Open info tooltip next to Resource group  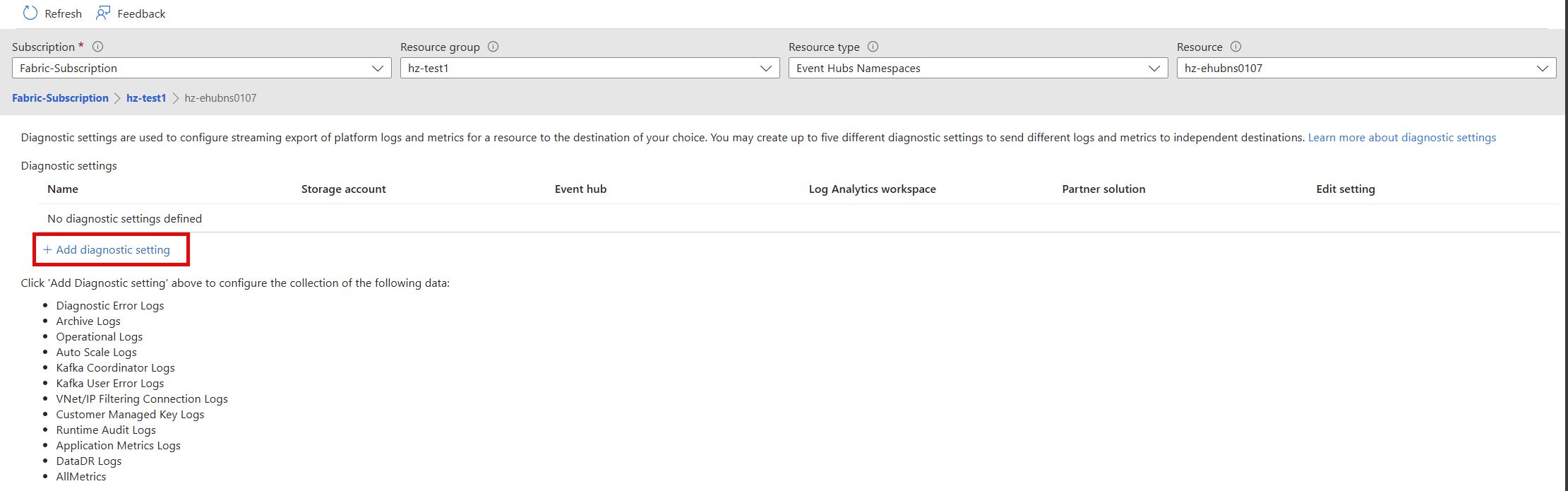click(493, 47)
